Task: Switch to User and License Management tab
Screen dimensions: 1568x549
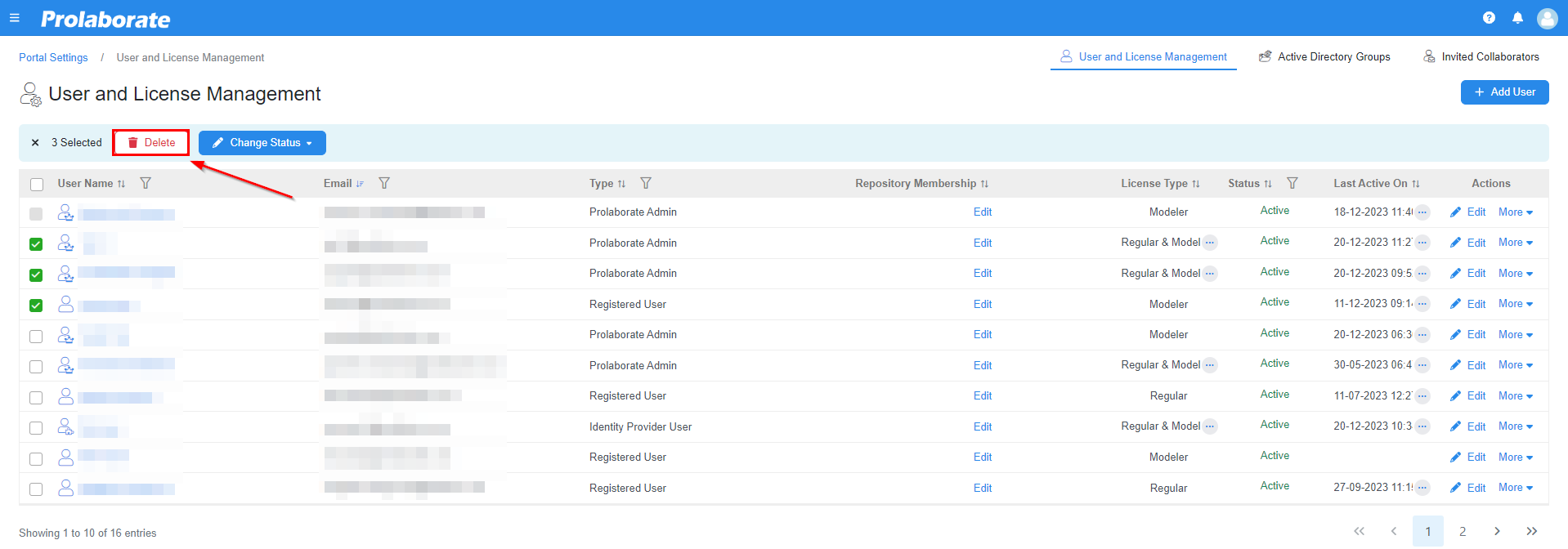Action: pos(1144,56)
